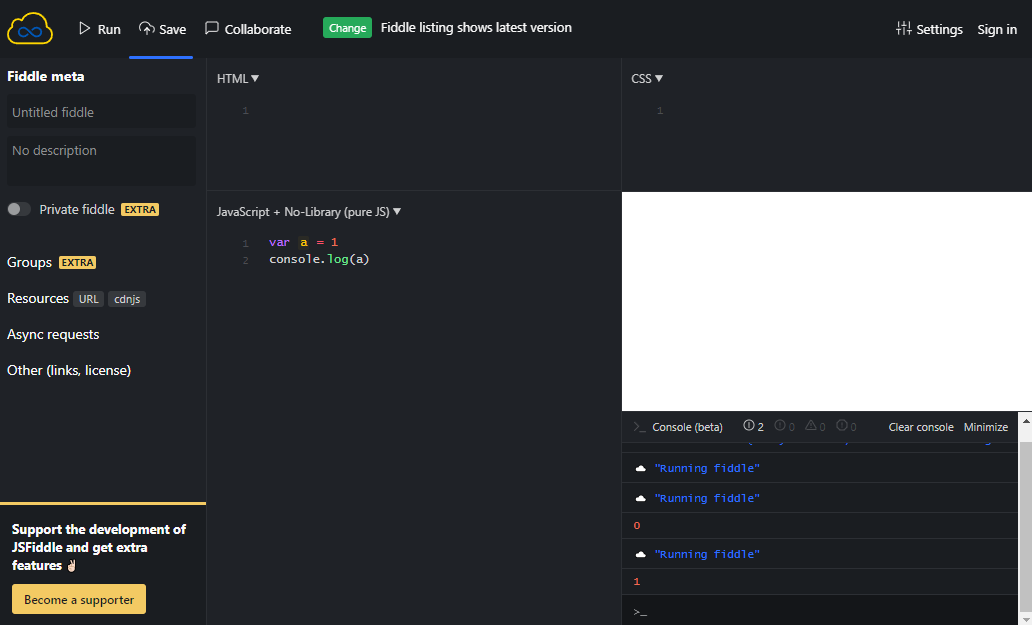The height and width of the screenshot is (625, 1032).
Task: Click the 'Fiddle meta' heading
Action: (x=45, y=76)
